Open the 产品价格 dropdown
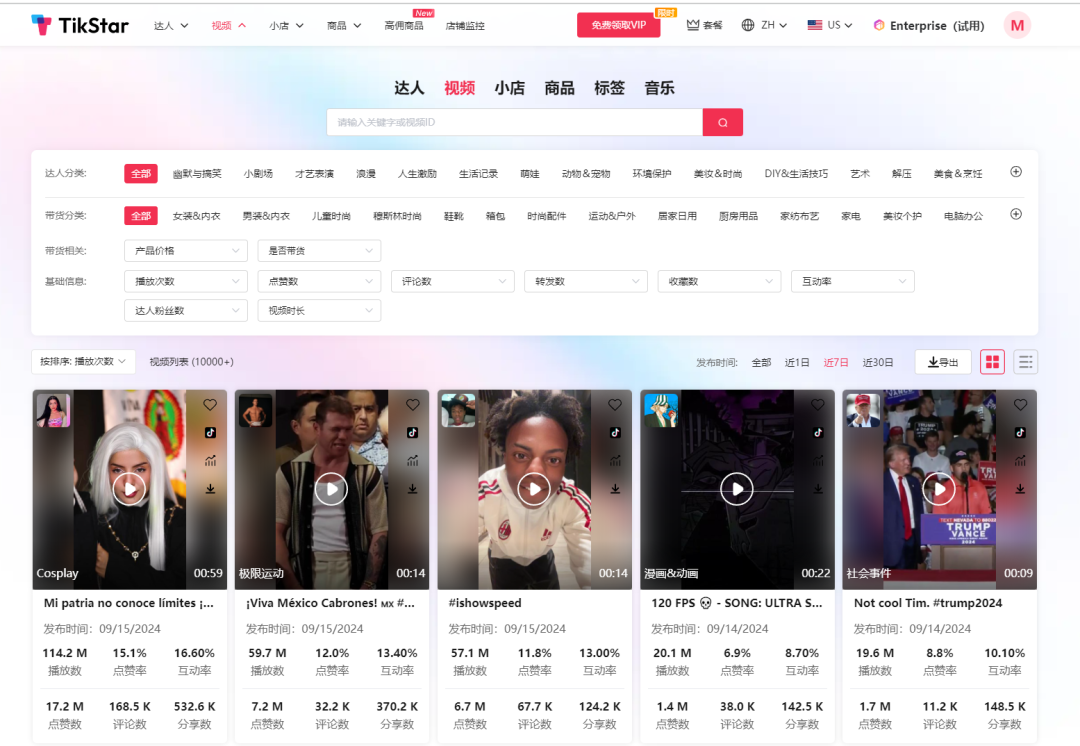The image size is (1080, 746). coord(185,250)
